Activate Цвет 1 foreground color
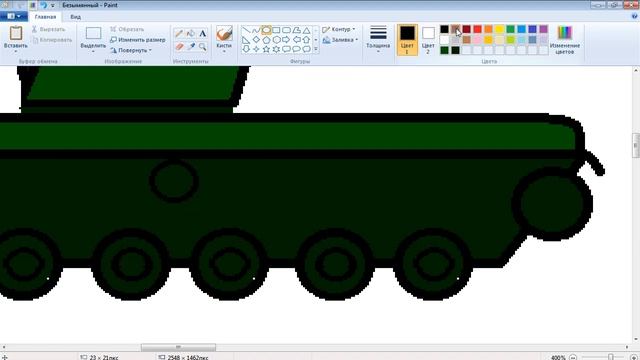This screenshot has width=640, height=360. pyautogui.click(x=407, y=40)
